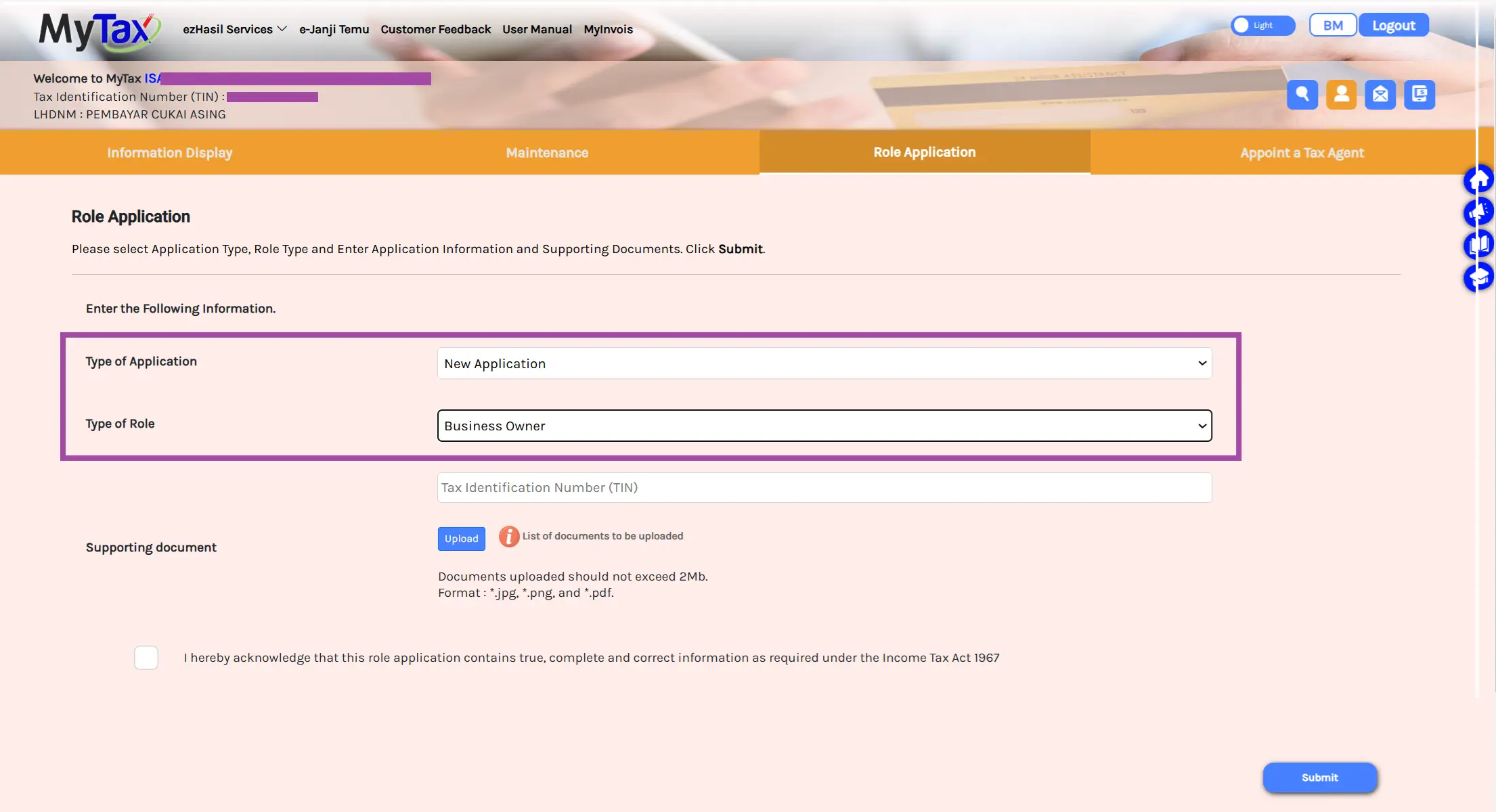Open the Type of Role dropdown
The width and height of the screenshot is (1496, 812).
tap(824, 426)
